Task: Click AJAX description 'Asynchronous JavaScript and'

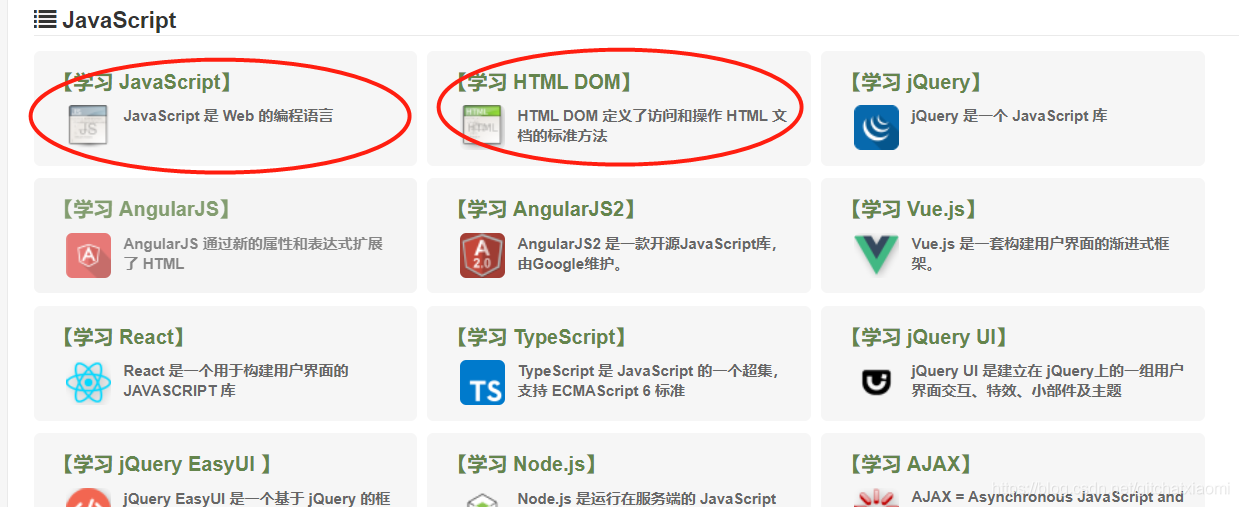Action: click(1047, 497)
